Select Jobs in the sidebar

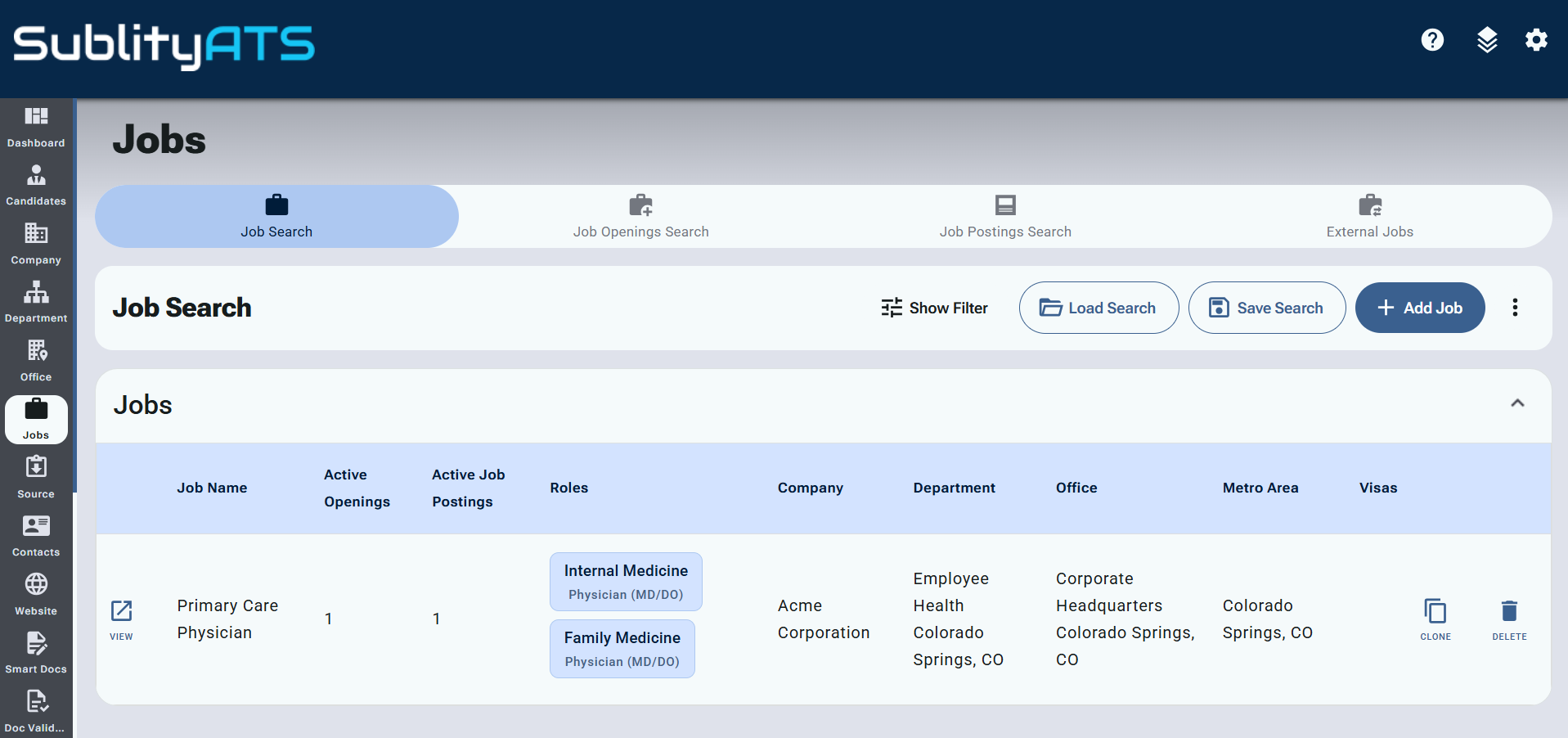tap(36, 420)
